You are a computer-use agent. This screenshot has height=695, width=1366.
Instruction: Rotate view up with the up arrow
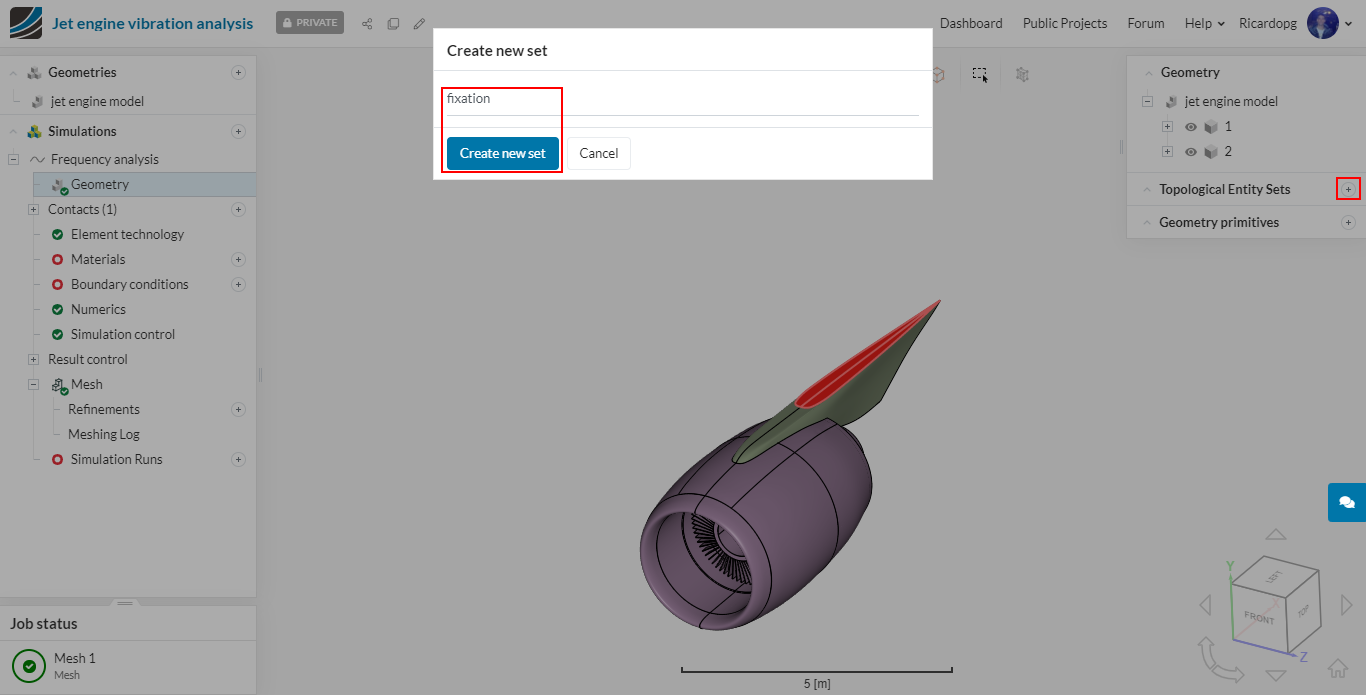[x=1275, y=535]
